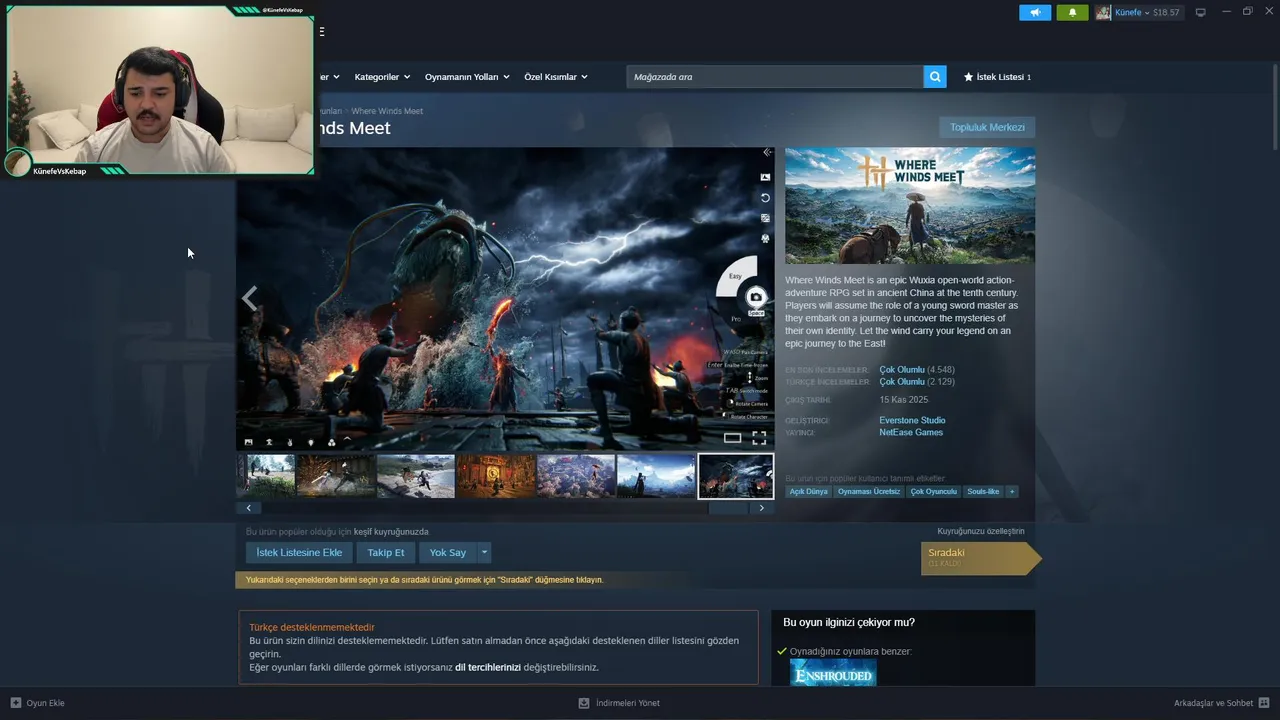Open the keşif kuyruğunuzda link
Viewport: 1280px width, 720px height.
(391, 532)
